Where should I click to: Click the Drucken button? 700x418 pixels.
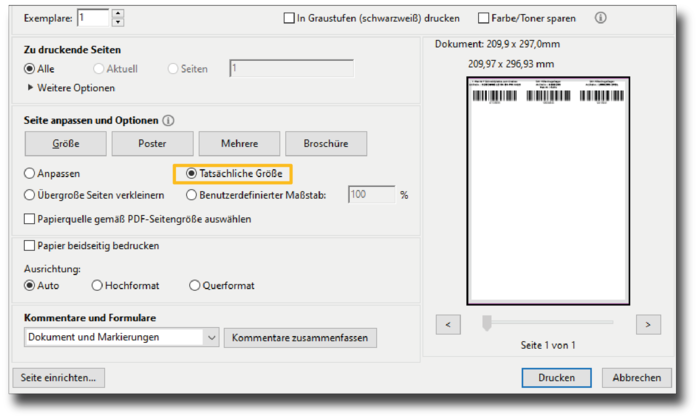tap(556, 378)
